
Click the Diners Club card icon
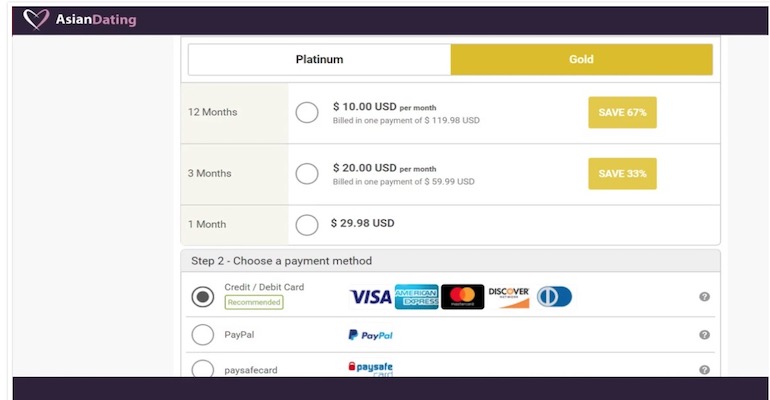pyautogui.click(x=554, y=297)
